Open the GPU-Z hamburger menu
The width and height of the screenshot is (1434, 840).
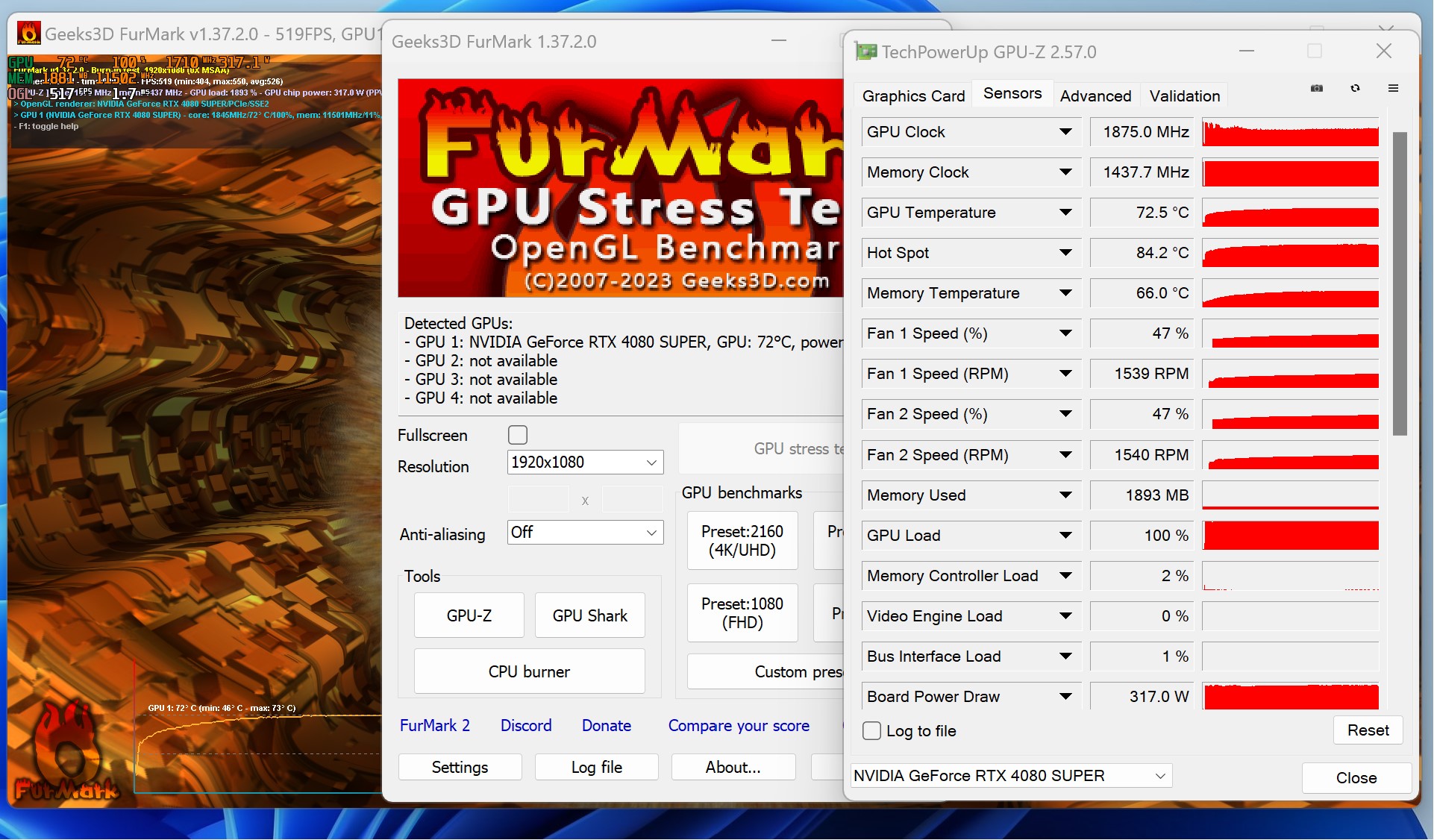(x=1393, y=89)
